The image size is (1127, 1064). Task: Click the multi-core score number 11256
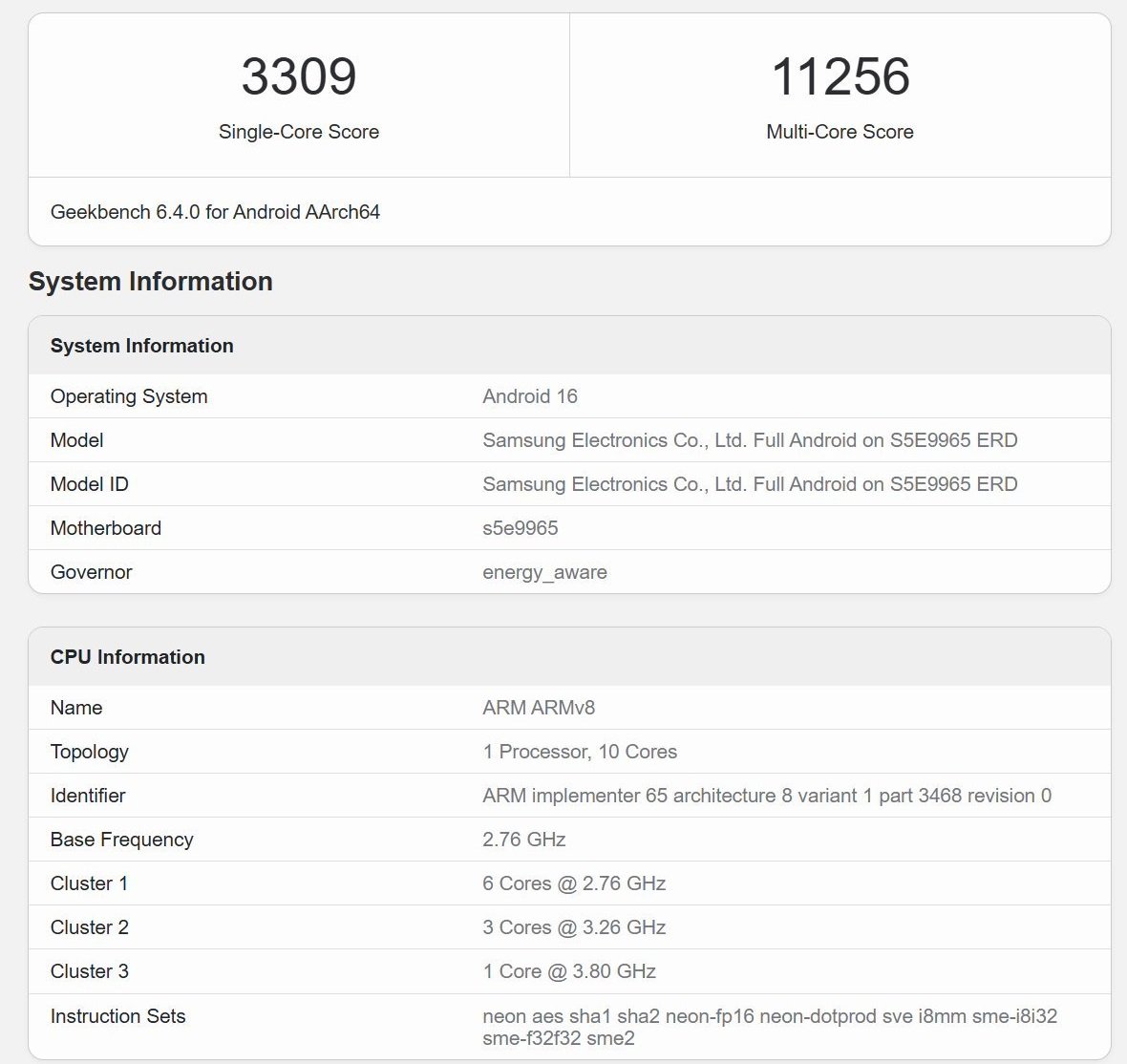click(840, 76)
